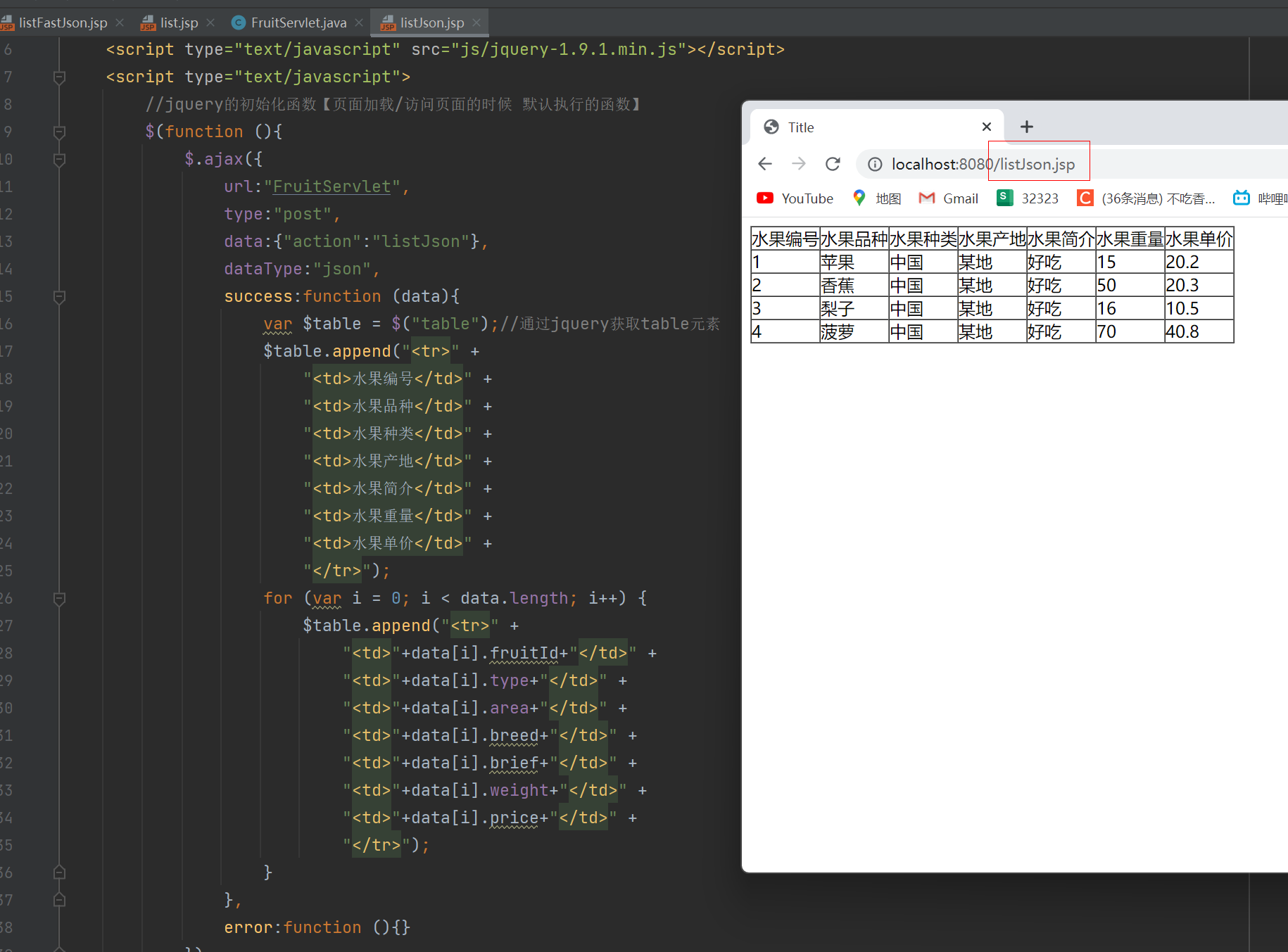
Task: Open the orange CSDN bookmark icon
Action: pyautogui.click(x=1084, y=198)
